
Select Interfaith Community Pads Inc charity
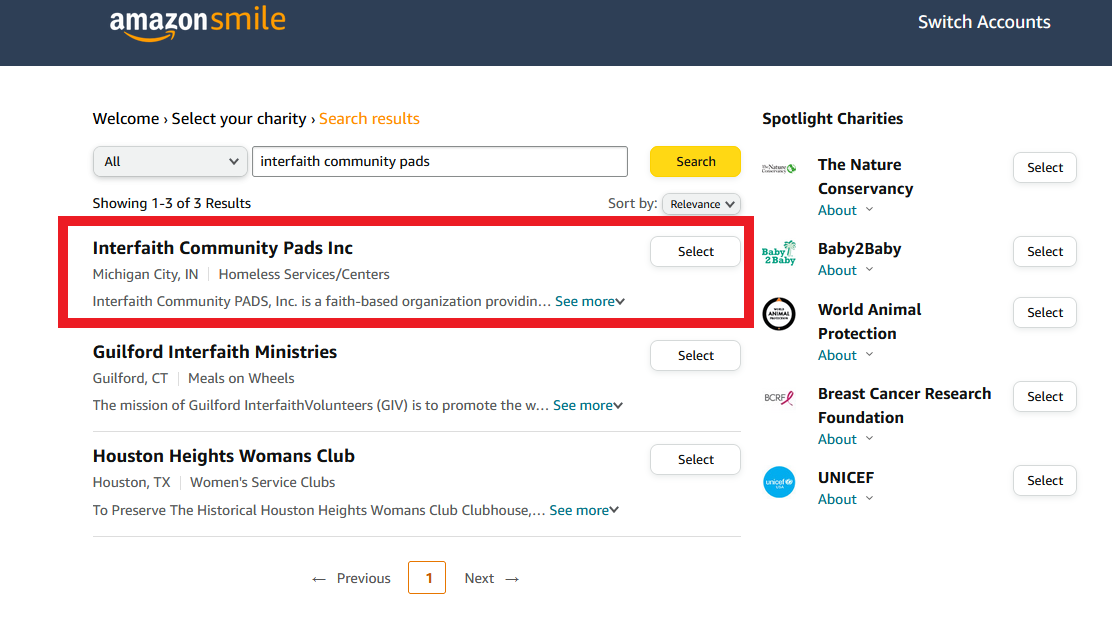695,252
